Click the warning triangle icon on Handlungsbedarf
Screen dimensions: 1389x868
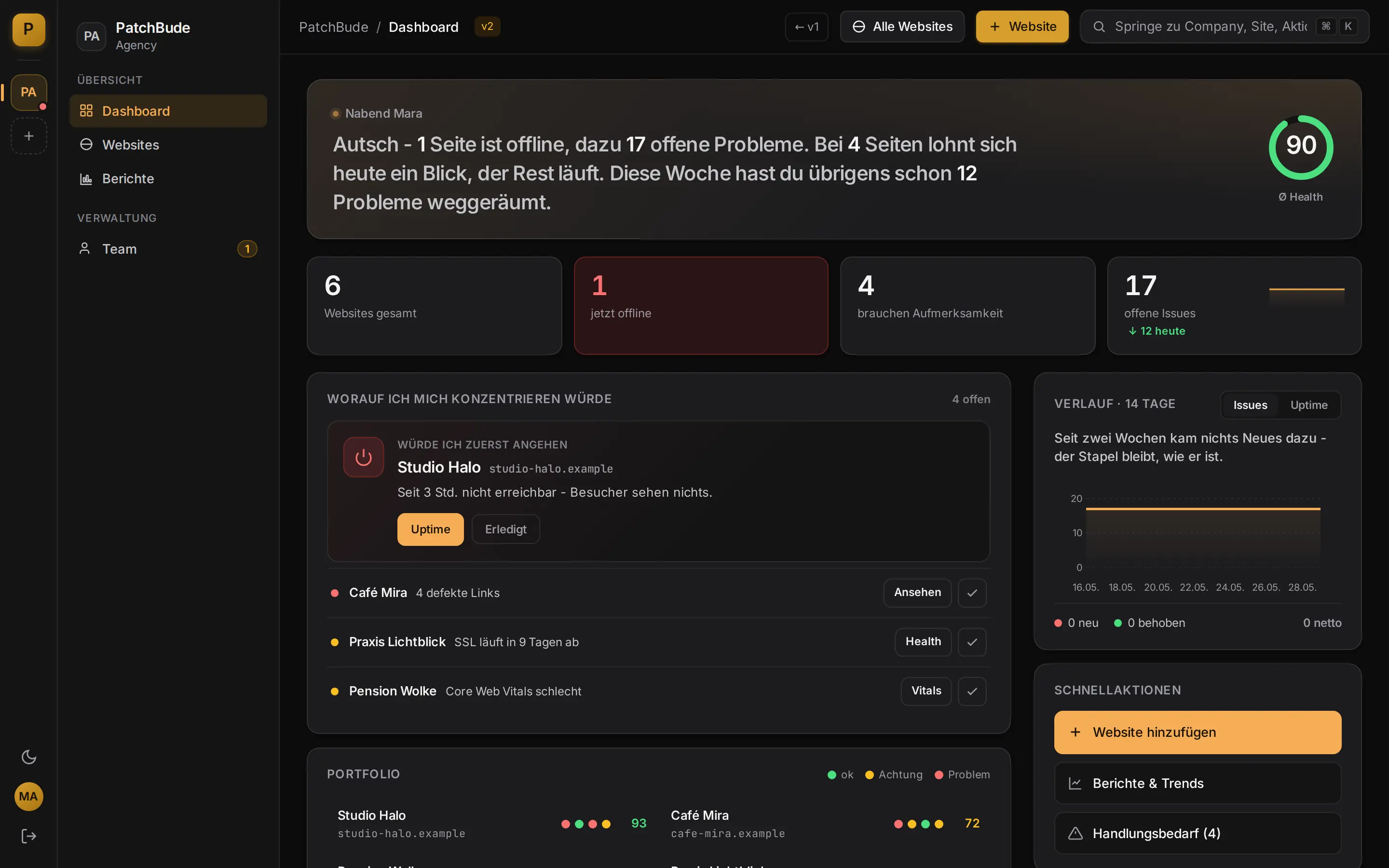[1075, 834]
